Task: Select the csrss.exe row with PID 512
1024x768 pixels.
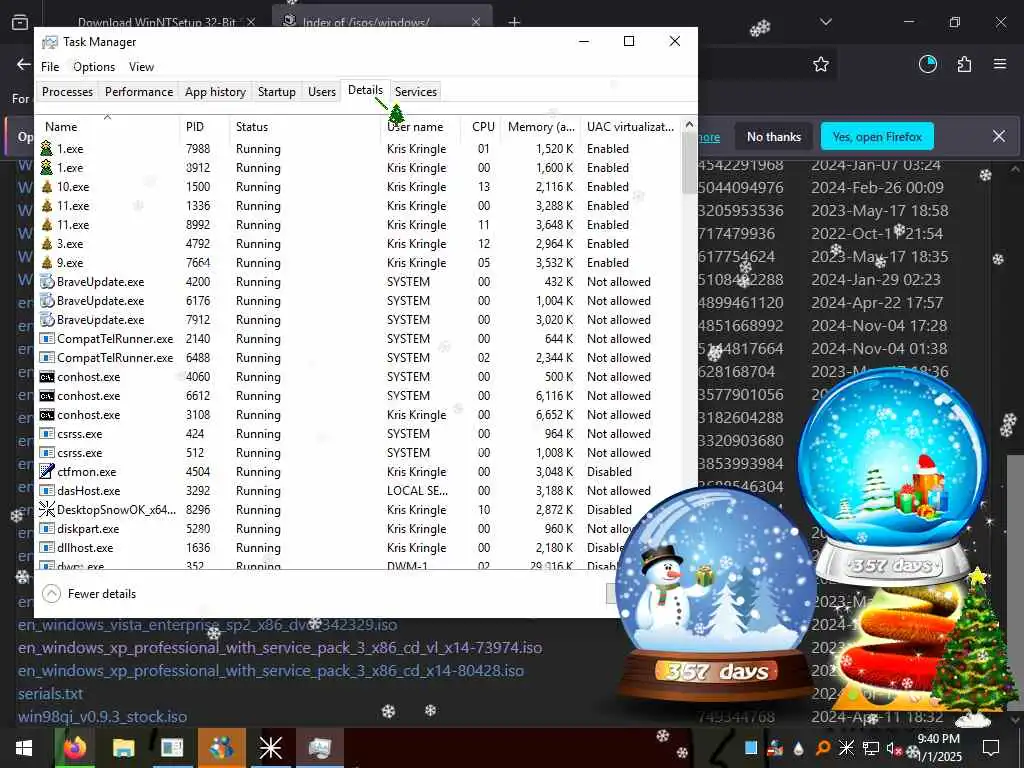Action: pyautogui.click(x=359, y=453)
